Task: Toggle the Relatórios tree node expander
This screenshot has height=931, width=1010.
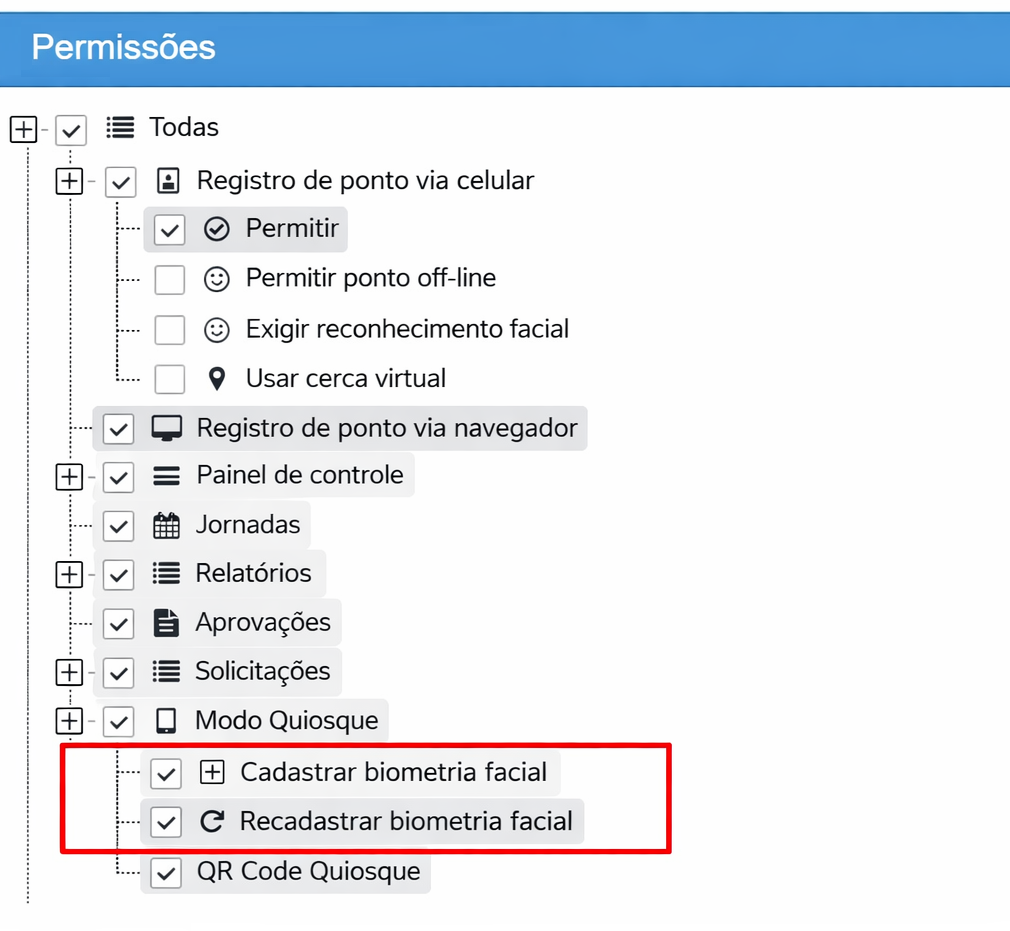Action: (68, 574)
